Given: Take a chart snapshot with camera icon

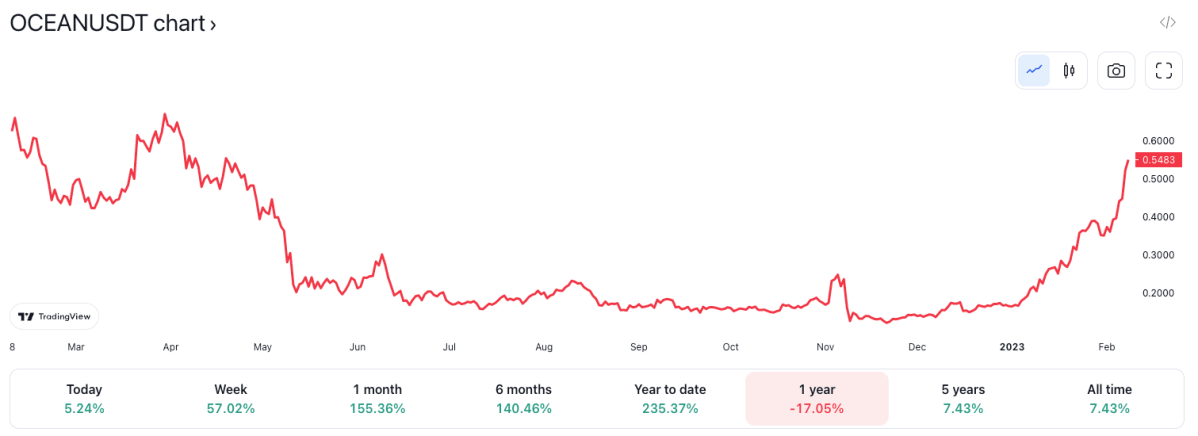Looking at the screenshot, I should pyautogui.click(x=1116, y=71).
